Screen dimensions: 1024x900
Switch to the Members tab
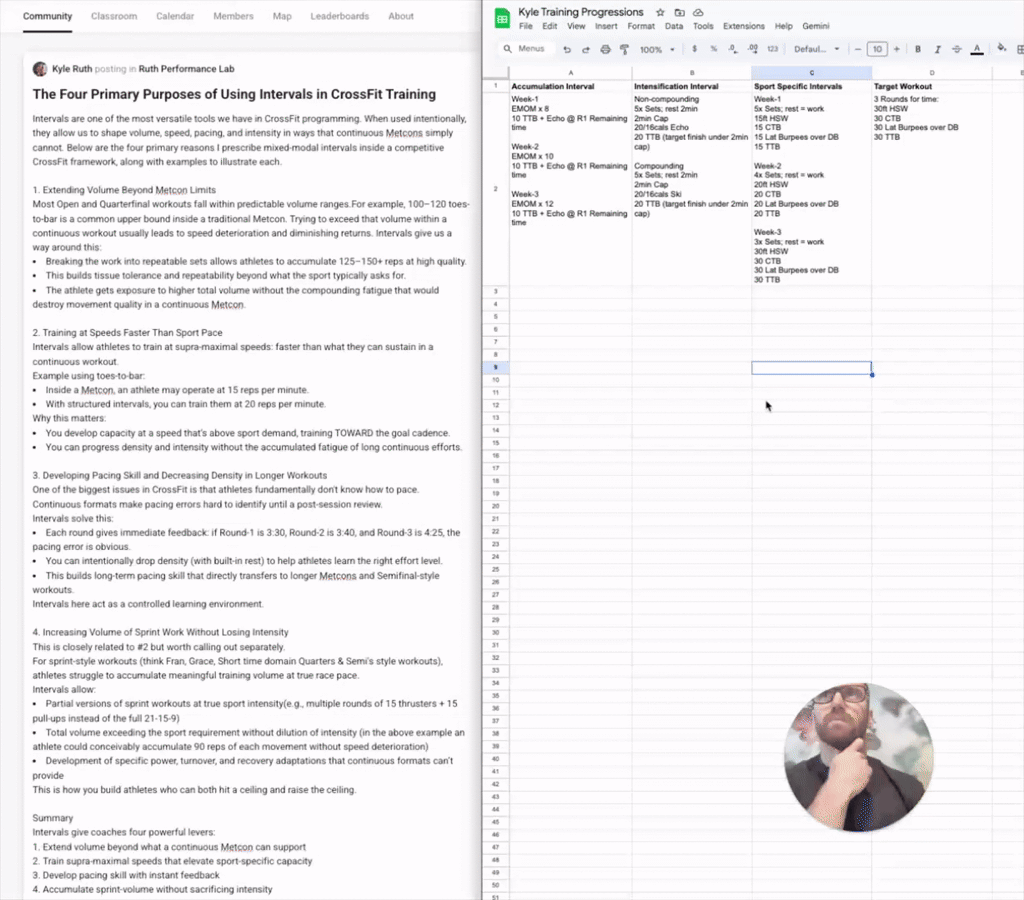point(233,16)
